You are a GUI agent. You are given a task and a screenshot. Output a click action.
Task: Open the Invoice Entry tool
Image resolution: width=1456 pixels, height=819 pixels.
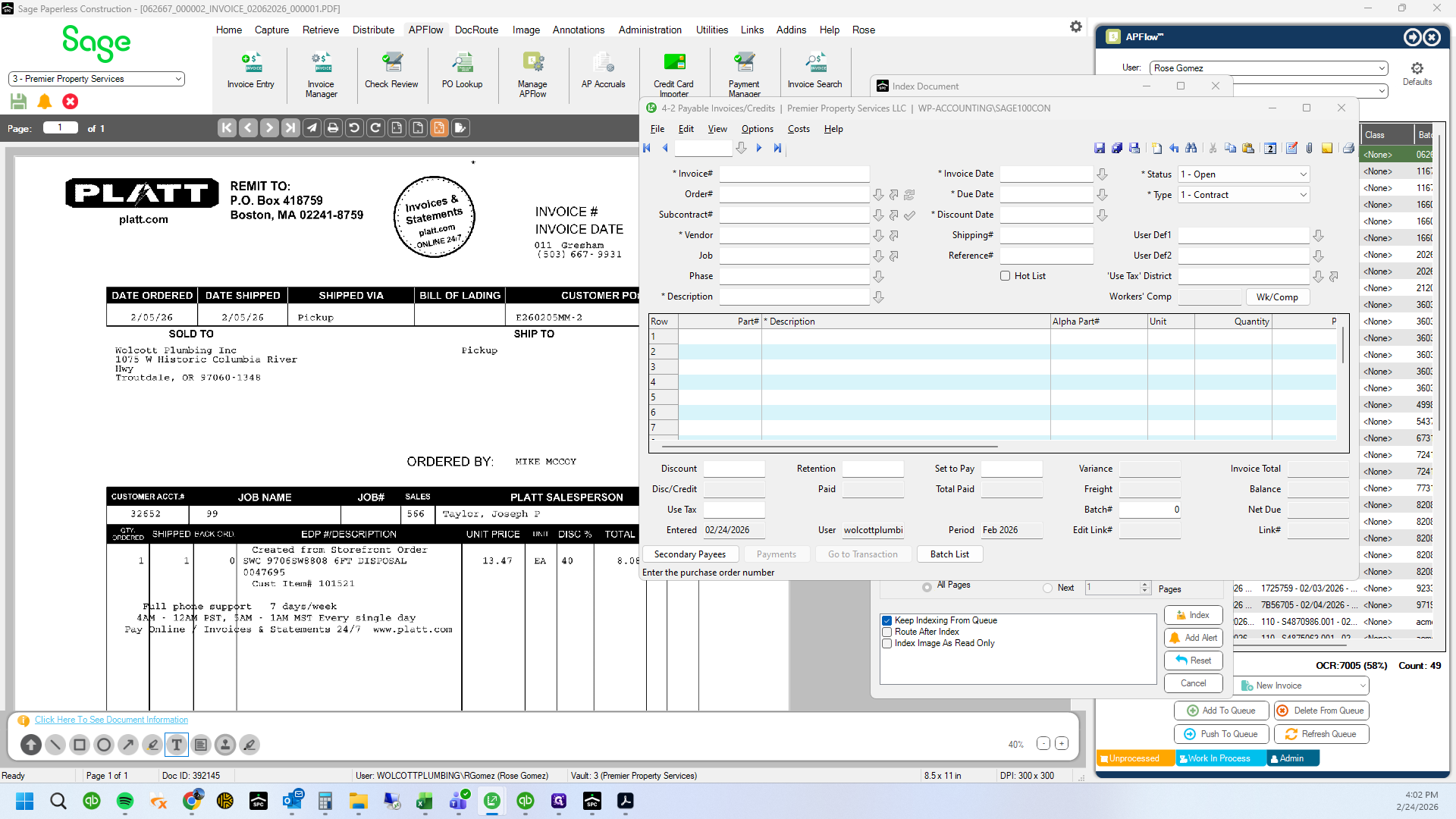tap(250, 71)
